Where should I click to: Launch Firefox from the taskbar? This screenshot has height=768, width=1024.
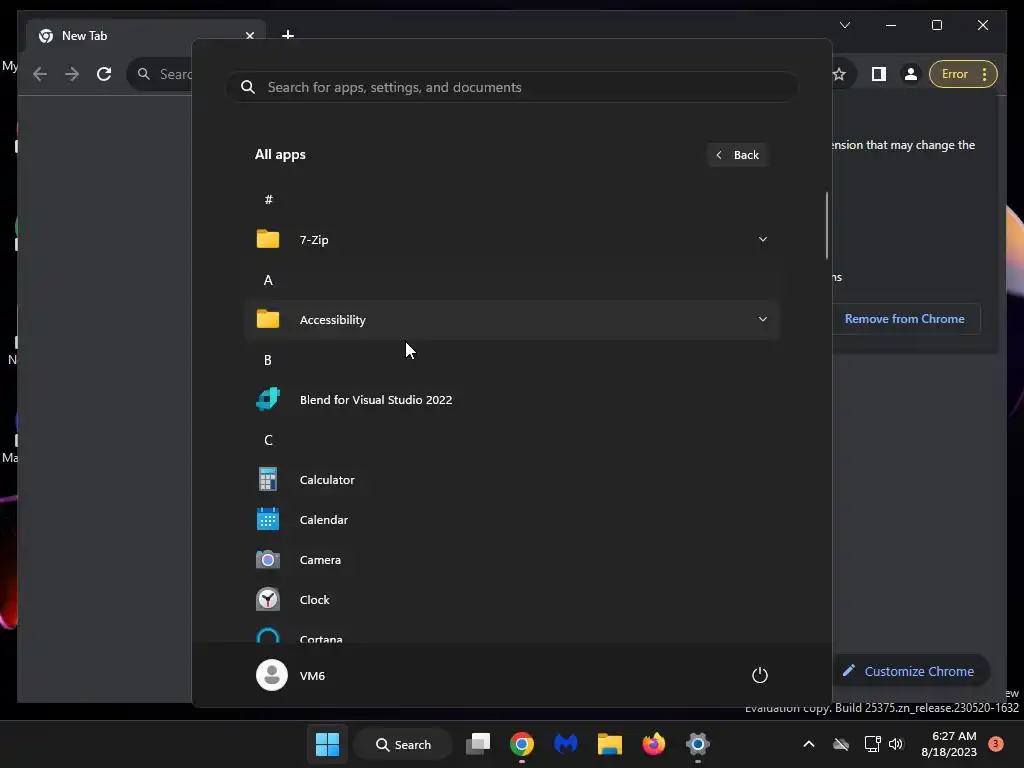pos(654,744)
